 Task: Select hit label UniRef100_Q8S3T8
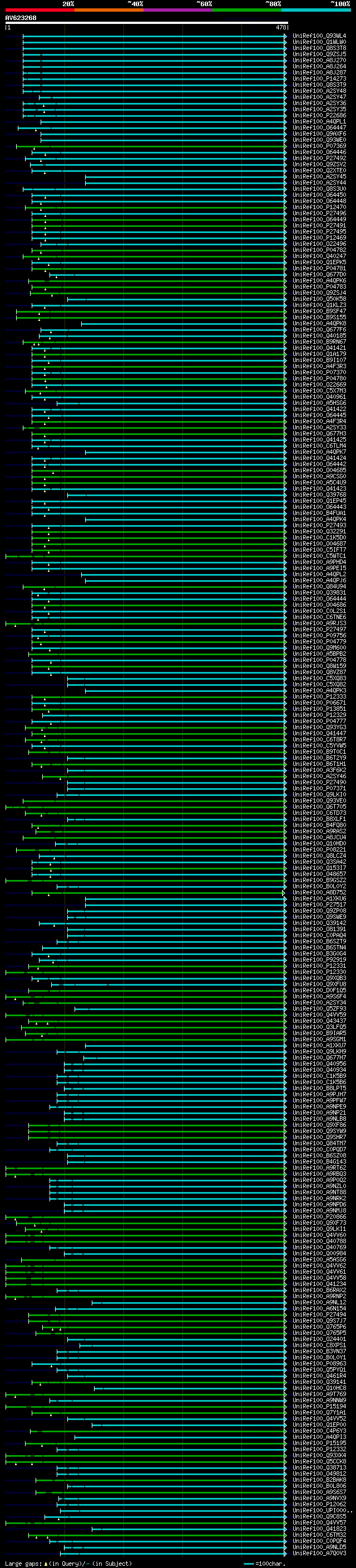(319, 48)
